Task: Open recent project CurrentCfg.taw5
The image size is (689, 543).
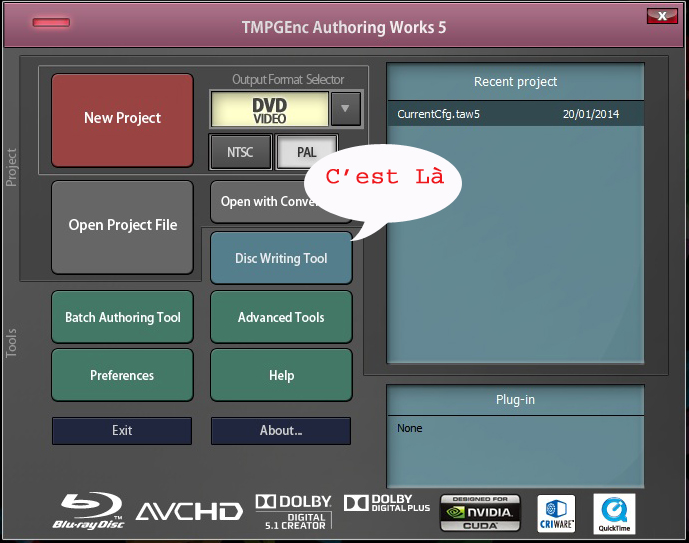Action: pyautogui.click(x=515, y=114)
